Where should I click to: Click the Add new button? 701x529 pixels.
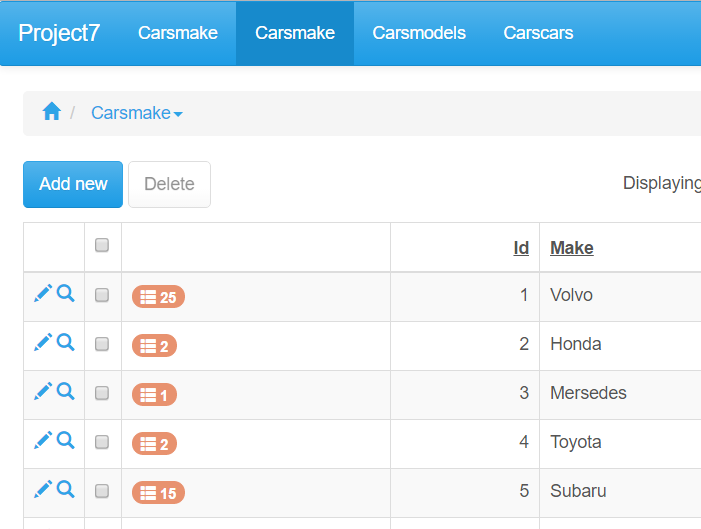click(x=73, y=184)
